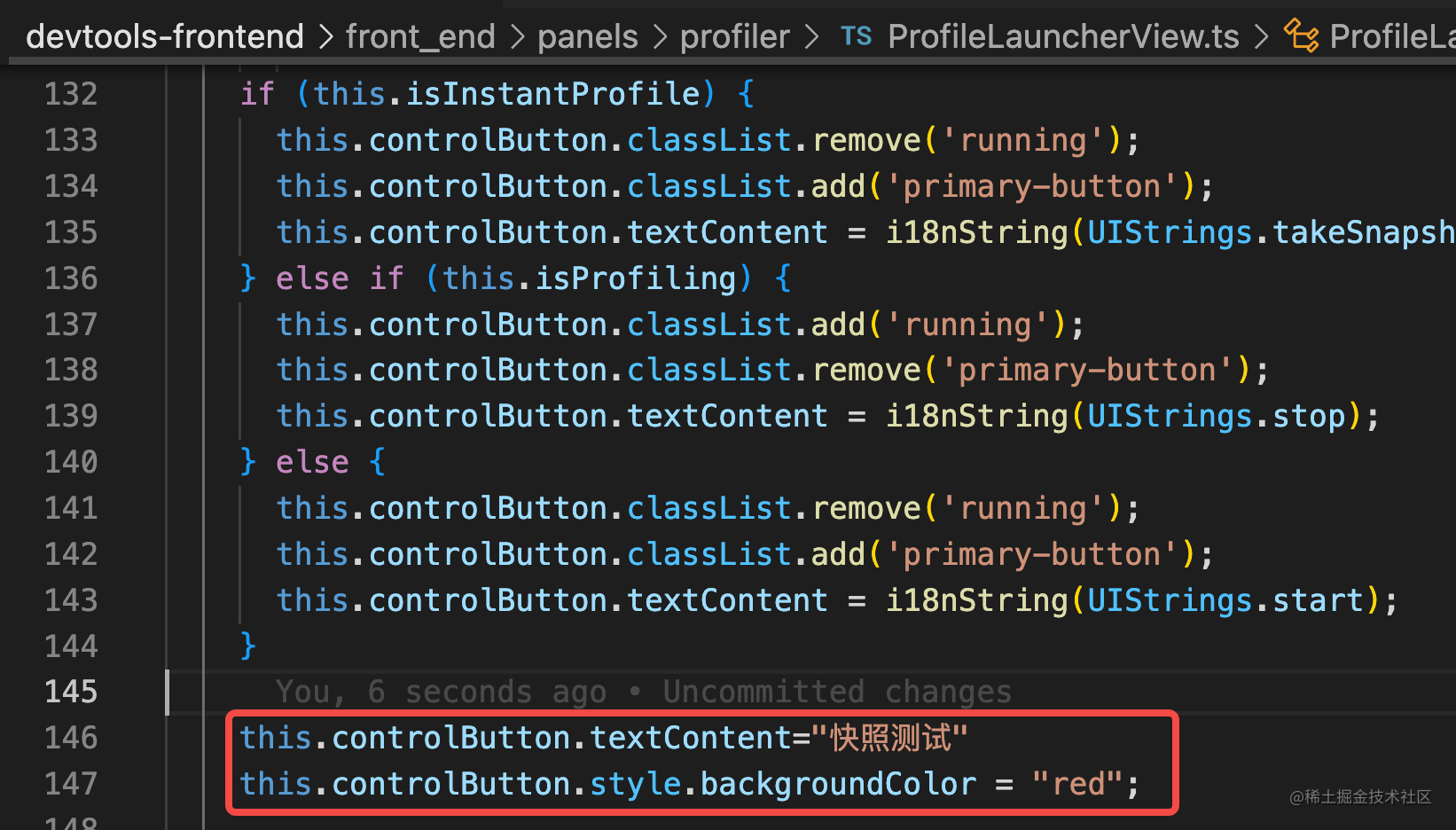Click the 'Uncommitted changes' blame annotation
This screenshot has width=1456, height=830.
pyautogui.click(x=837, y=692)
